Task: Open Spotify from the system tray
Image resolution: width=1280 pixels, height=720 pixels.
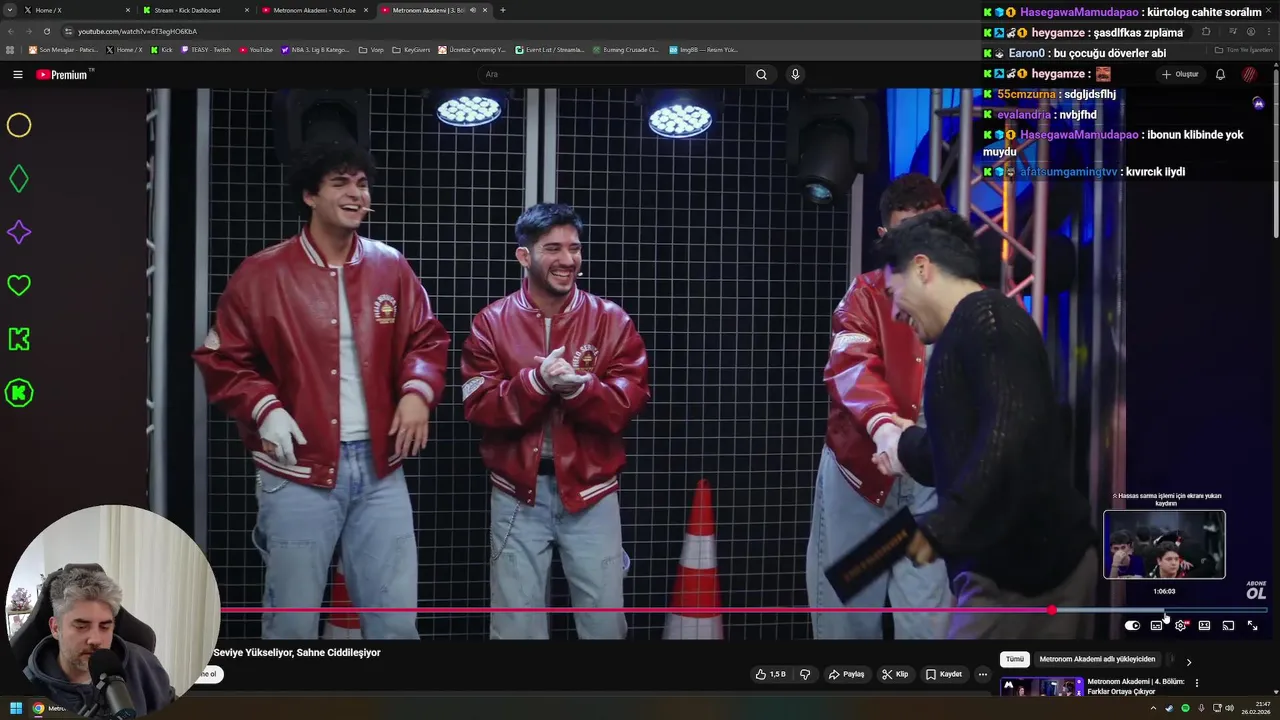Action: (1185, 708)
